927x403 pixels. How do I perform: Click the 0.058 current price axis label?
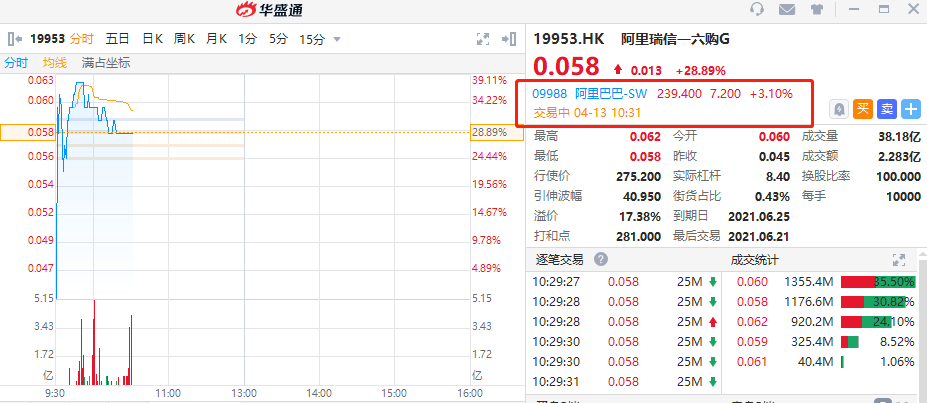pos(41,132)
